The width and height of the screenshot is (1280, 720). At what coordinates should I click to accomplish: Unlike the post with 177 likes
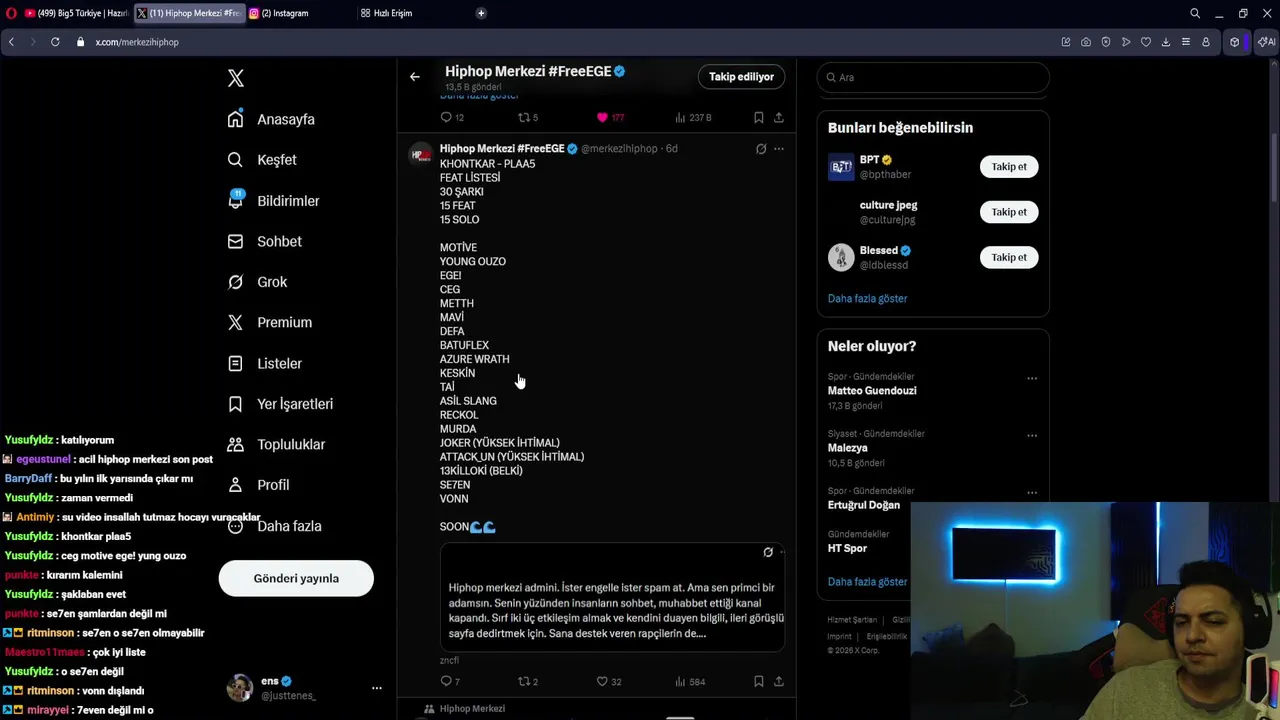pos(610,117)
